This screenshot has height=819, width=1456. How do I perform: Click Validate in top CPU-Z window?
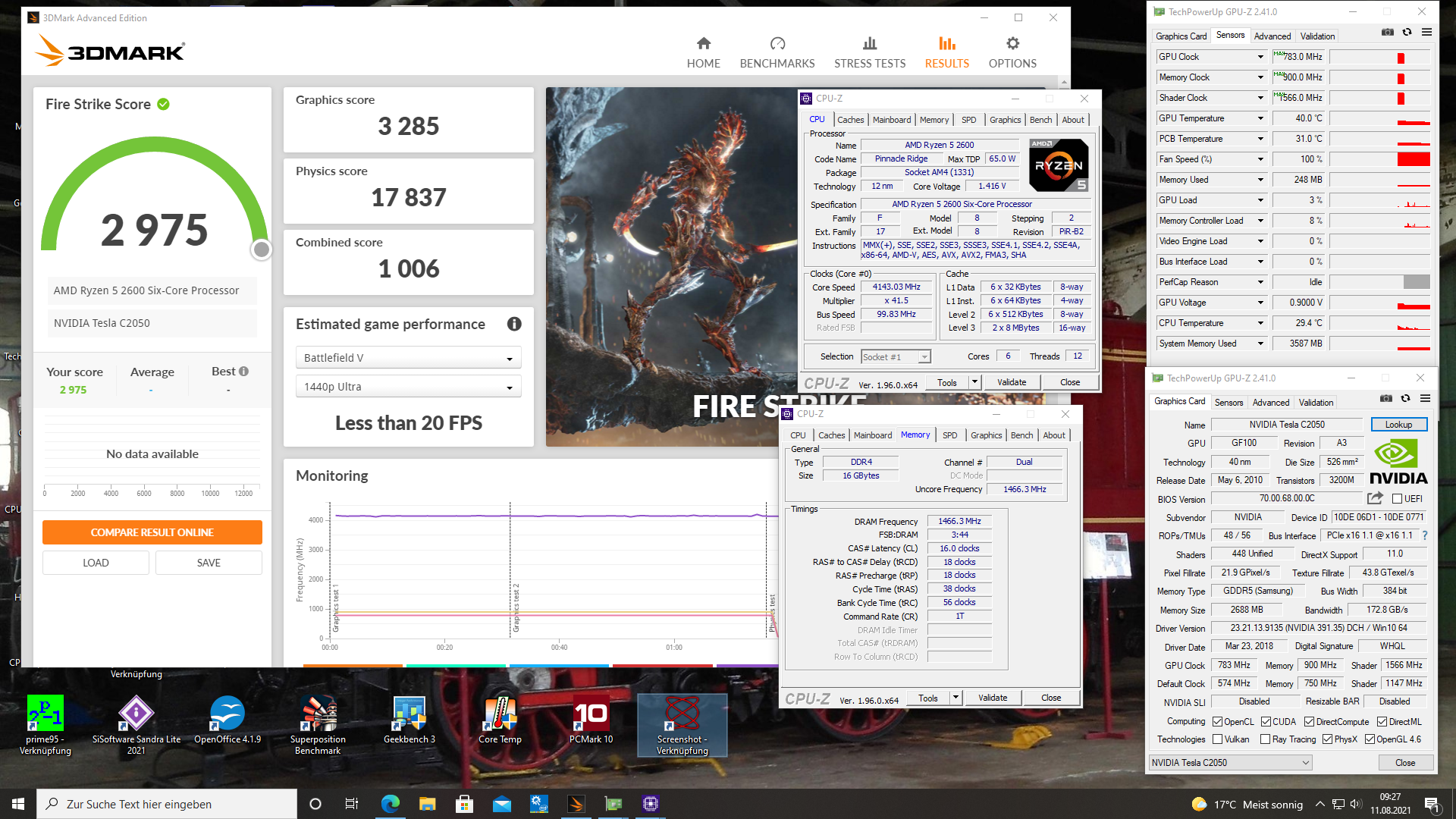(x=1012, y=382)
